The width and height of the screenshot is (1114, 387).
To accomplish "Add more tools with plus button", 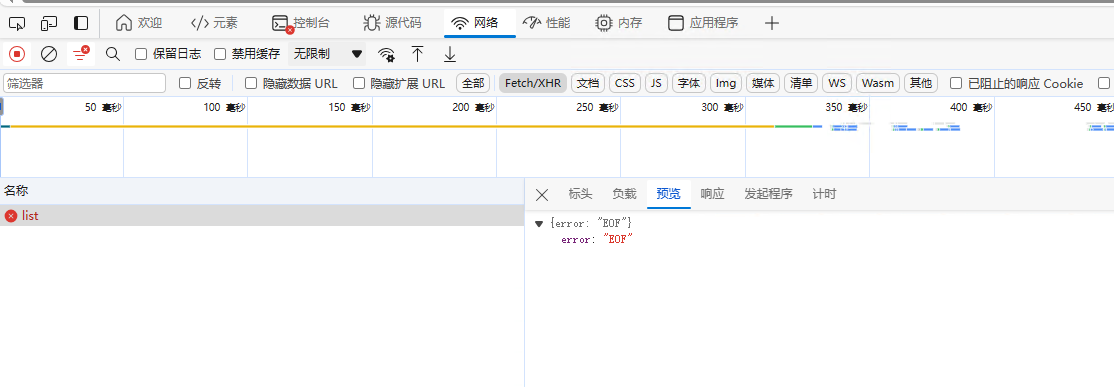I will (772, 23).
